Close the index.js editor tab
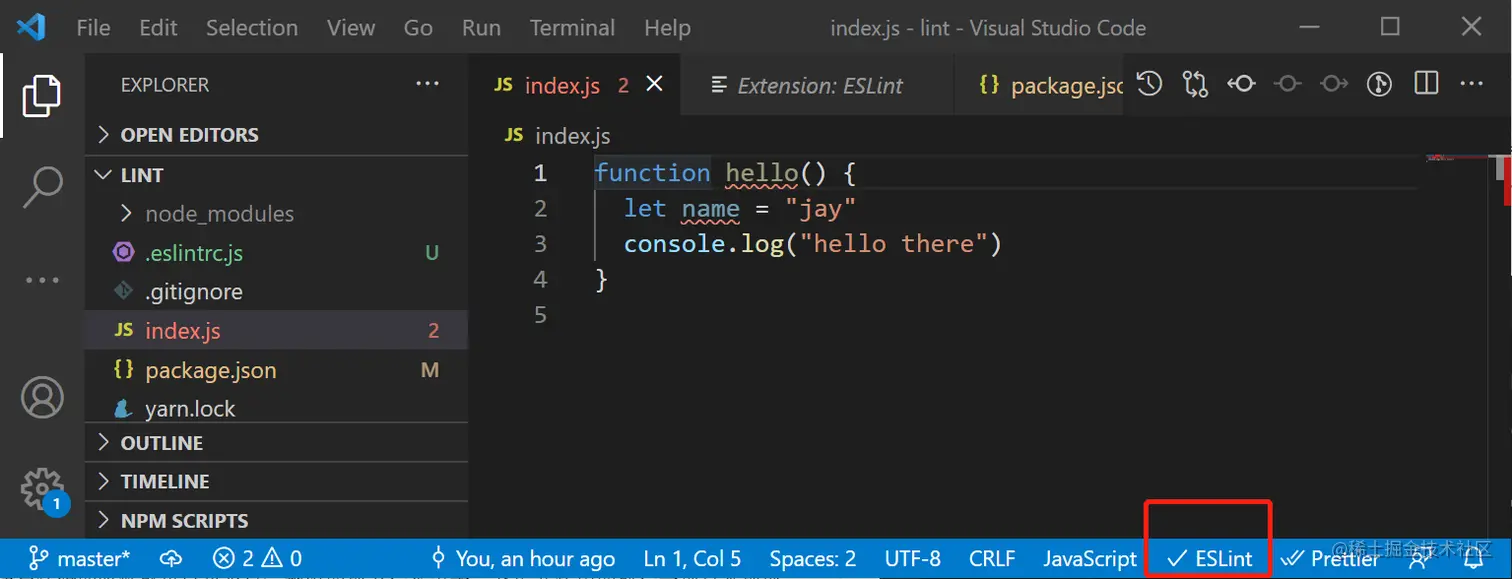The width and height of the screenshot is (1512, 579). tap(654, 85)
